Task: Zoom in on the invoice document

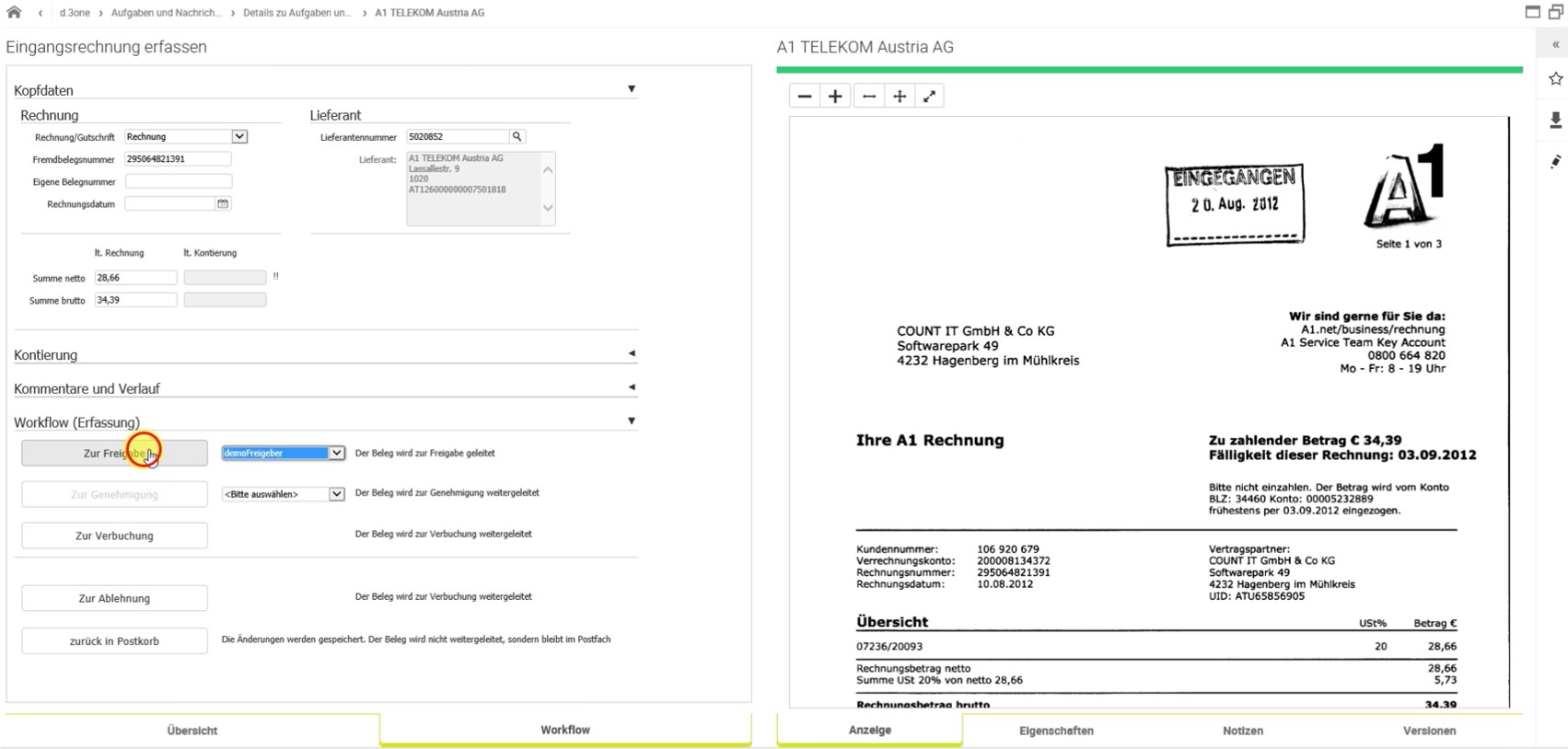Action: 835,96
